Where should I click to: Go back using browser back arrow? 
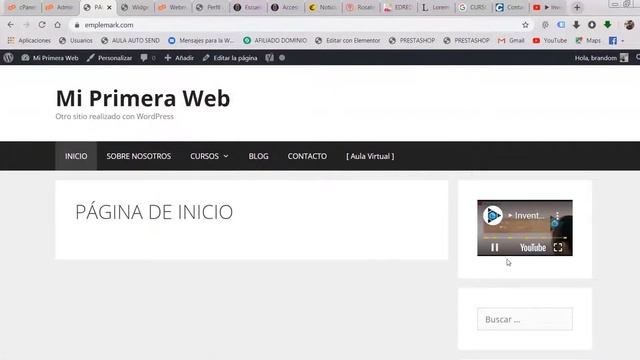click(x=11, y=25)
